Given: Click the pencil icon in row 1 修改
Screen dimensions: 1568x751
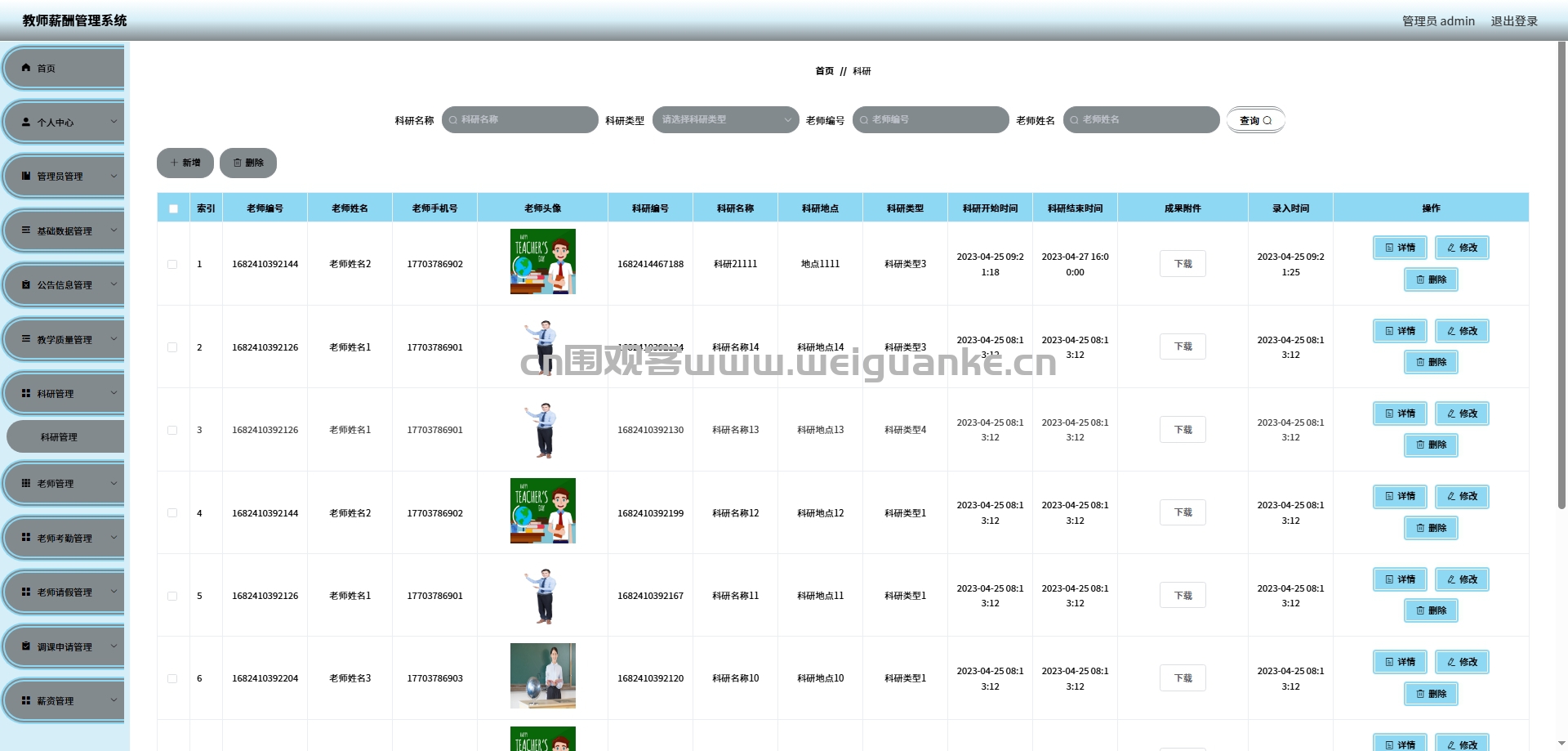Looking at the screenshot, I should 1451,248.
